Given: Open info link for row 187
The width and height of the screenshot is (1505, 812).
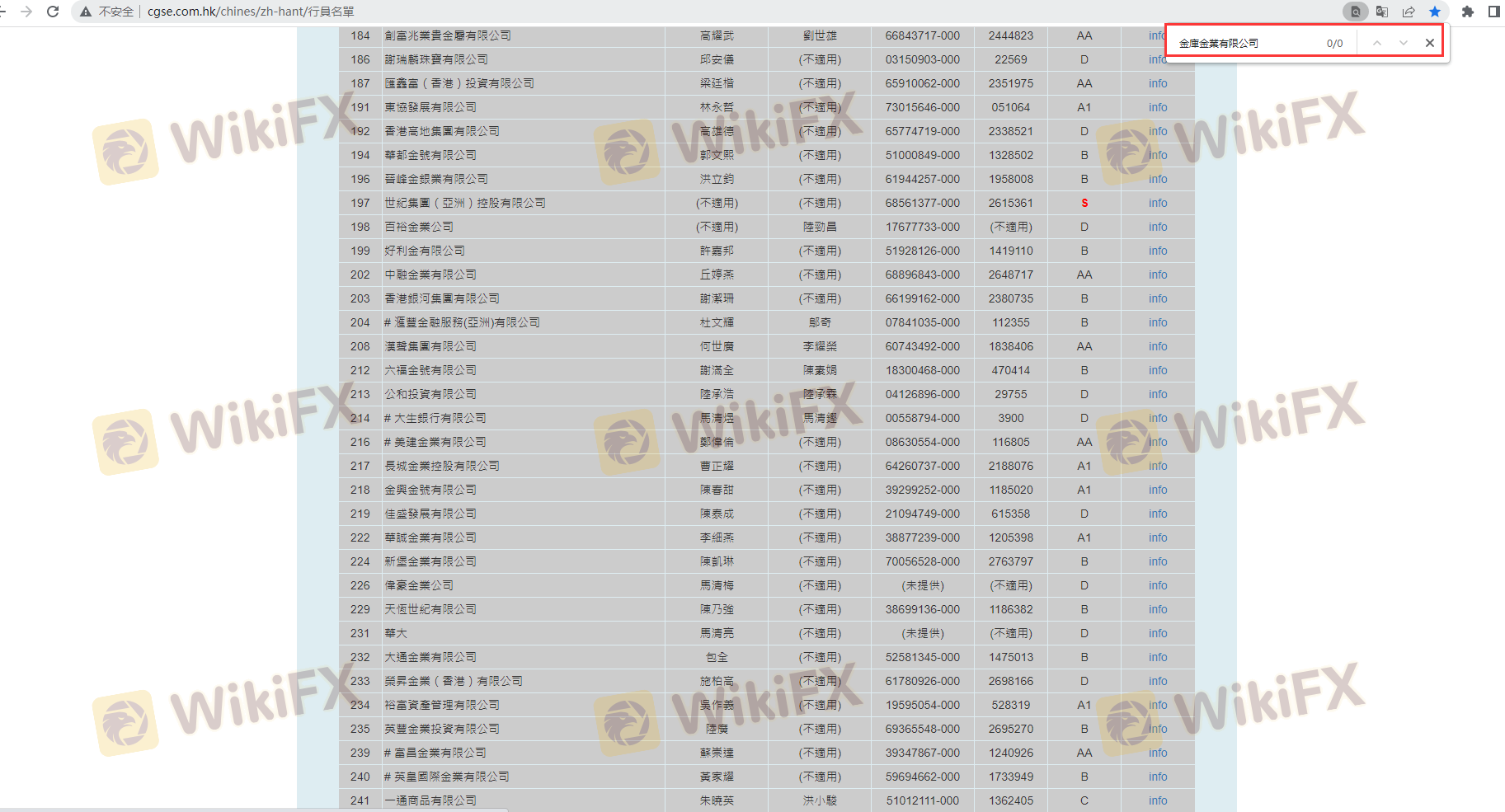Looking at the screenshot, I should tap(1158, 83).
